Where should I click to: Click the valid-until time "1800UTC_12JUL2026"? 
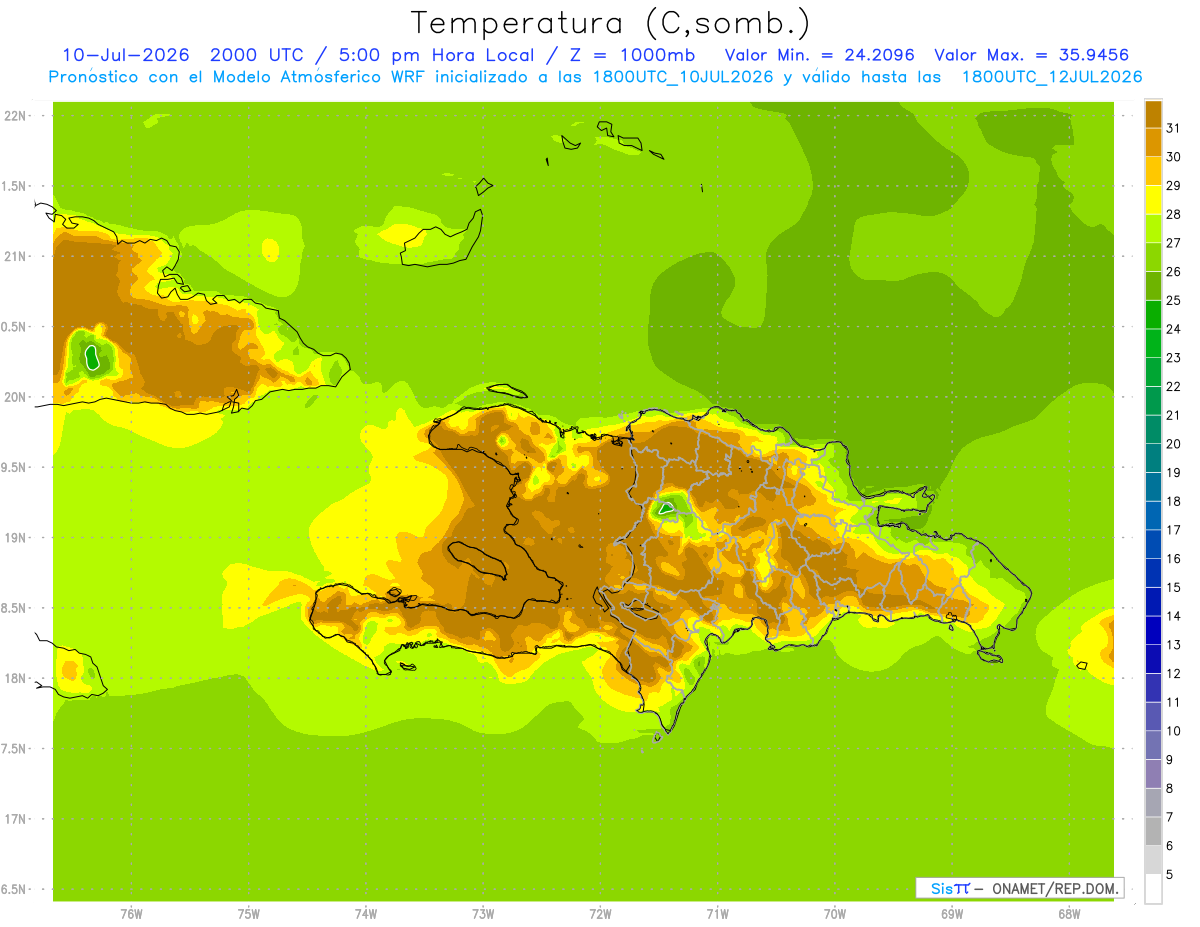1051,77
